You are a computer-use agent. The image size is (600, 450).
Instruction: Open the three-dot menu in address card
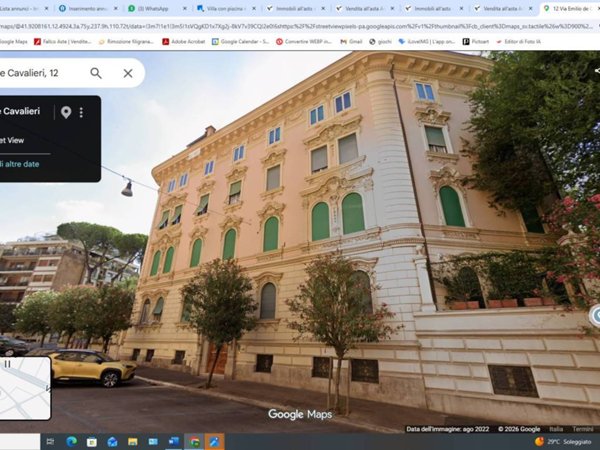click(81, 112)
